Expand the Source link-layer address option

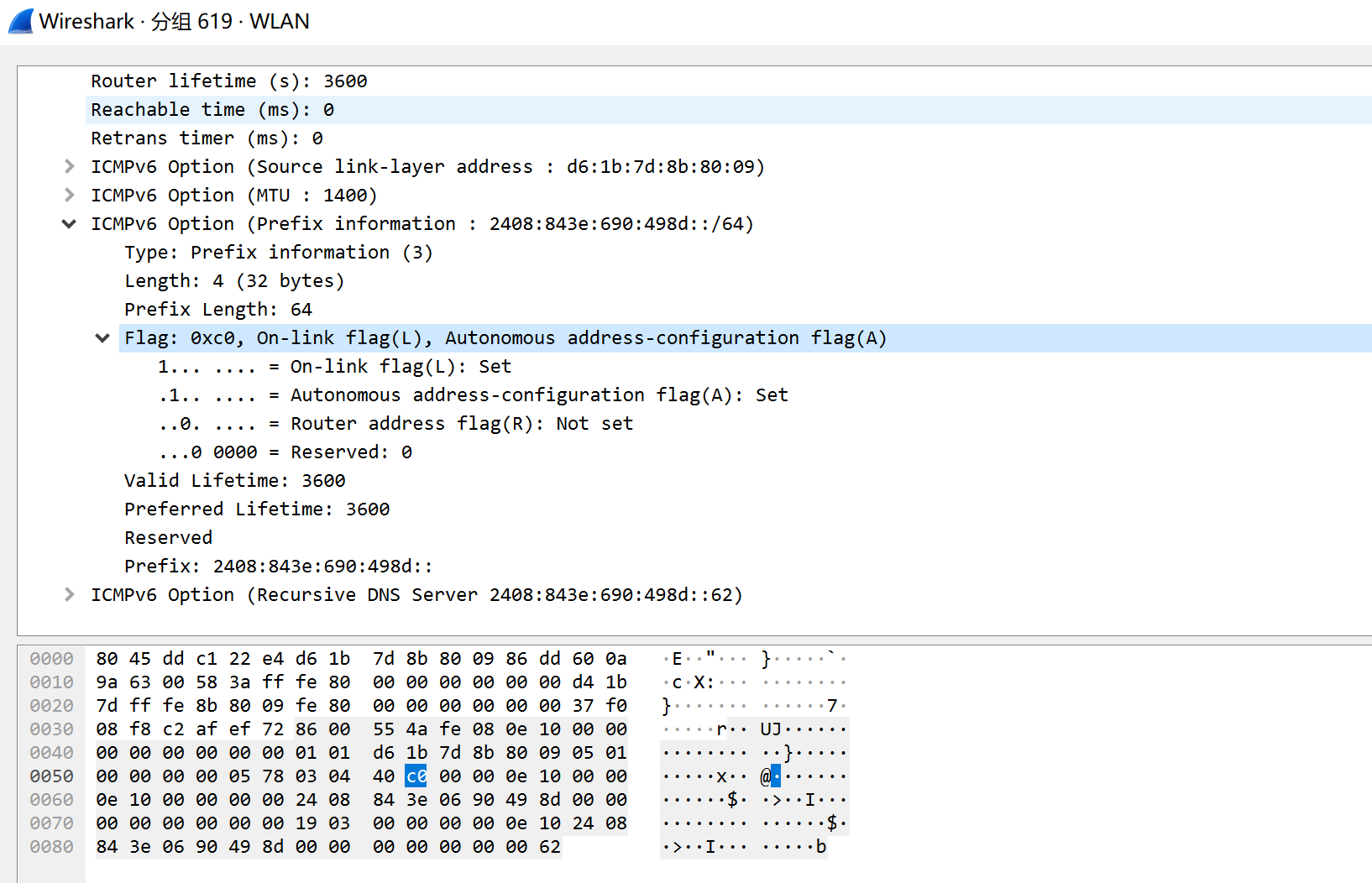click(x=70, y=167)
